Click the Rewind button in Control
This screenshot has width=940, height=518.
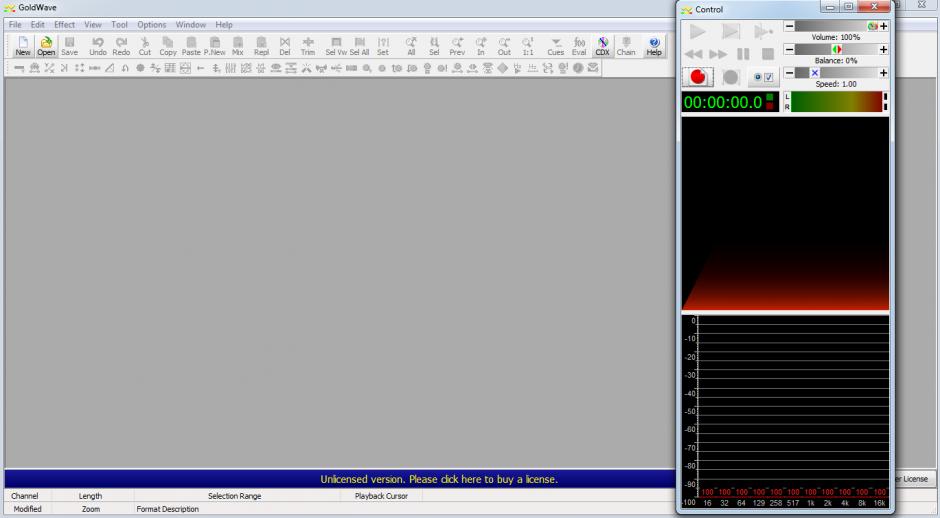tap(694, 54)
